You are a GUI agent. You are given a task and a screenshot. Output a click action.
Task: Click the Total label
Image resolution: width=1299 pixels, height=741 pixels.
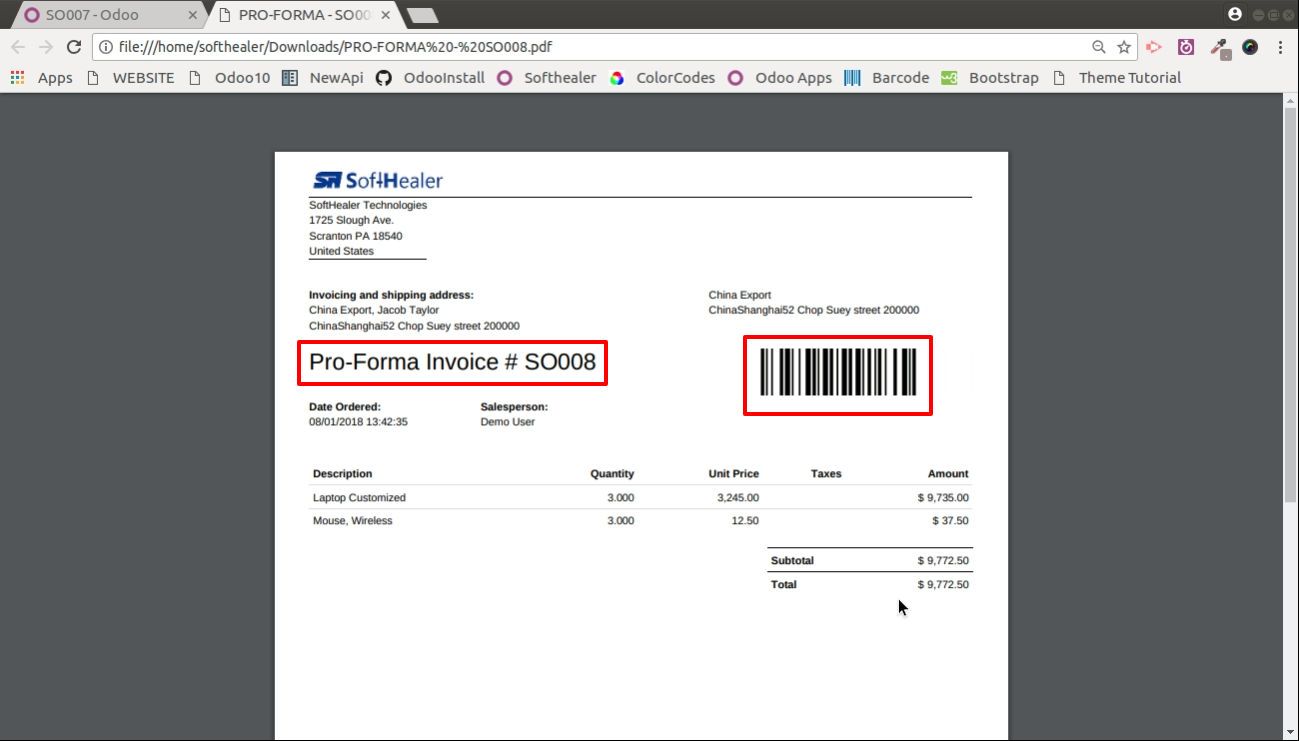click(784, 584)
